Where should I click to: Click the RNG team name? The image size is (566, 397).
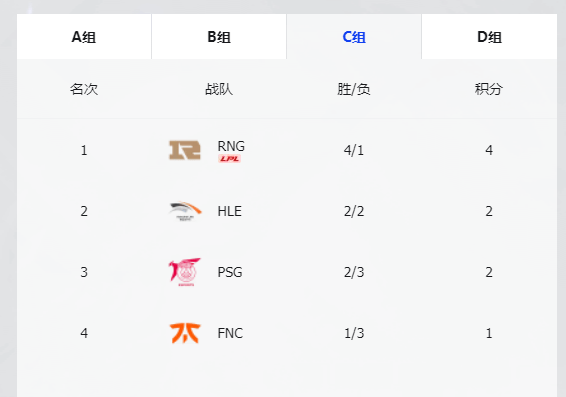click(x=231, y=146)
